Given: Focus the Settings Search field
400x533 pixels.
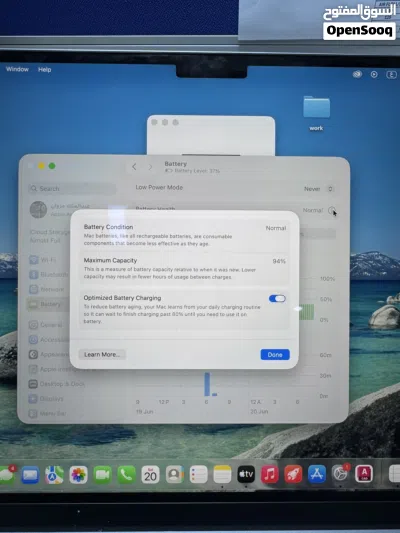Looking at the screenshot, I should 72,189.
